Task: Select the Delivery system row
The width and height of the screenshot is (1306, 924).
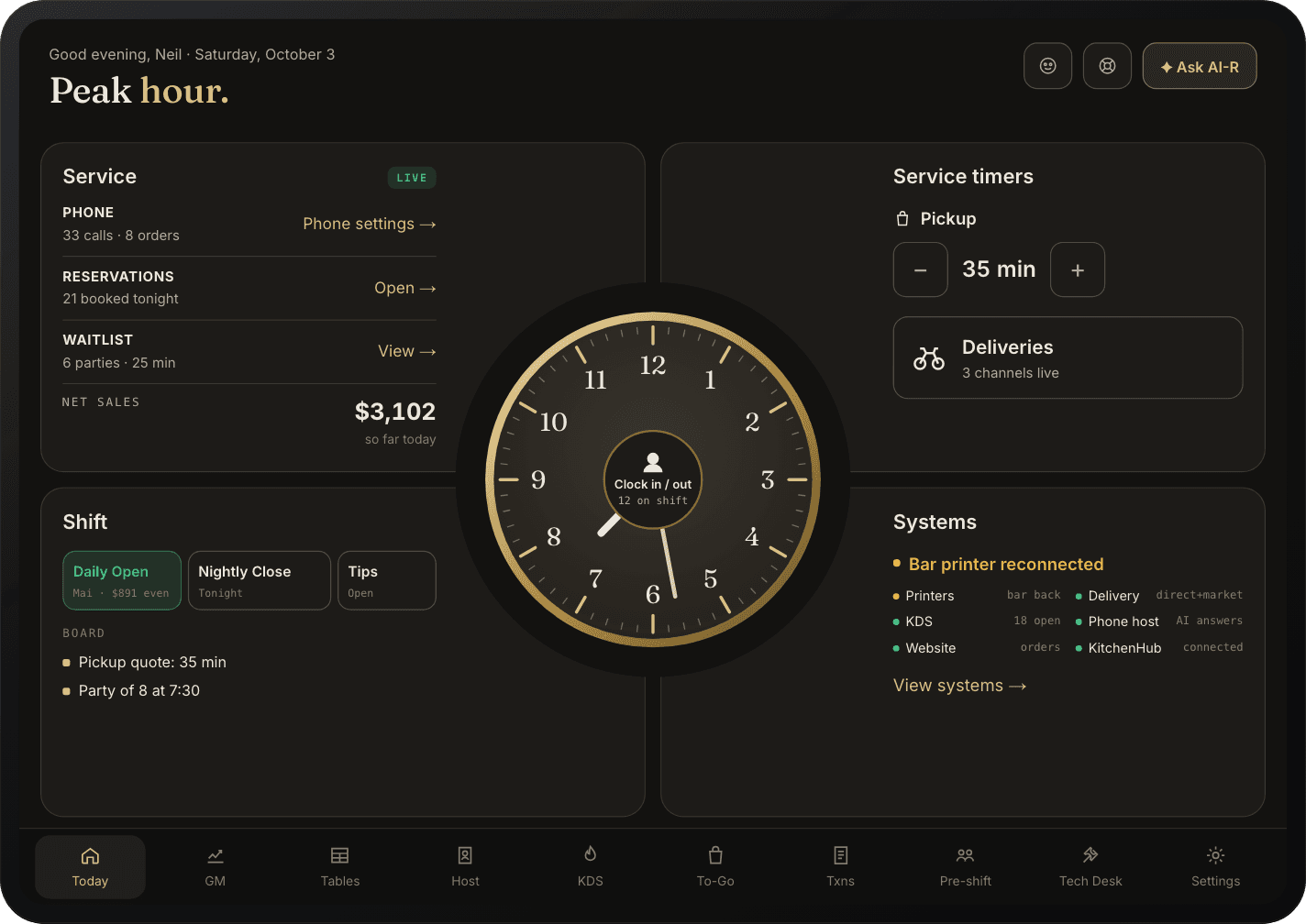Action: point(1159,596)
